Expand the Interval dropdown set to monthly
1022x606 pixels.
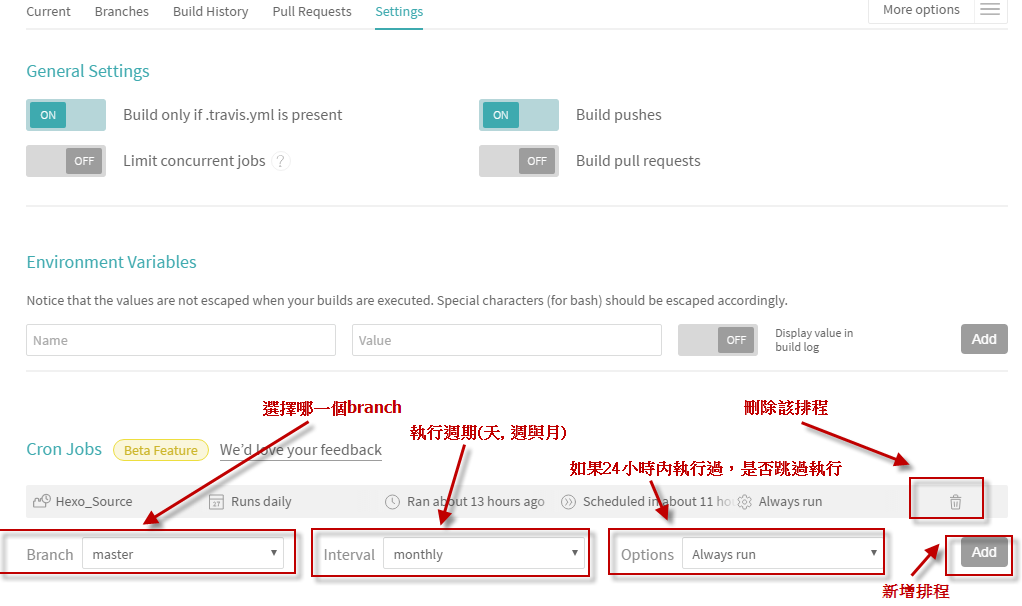pos(484,554)
